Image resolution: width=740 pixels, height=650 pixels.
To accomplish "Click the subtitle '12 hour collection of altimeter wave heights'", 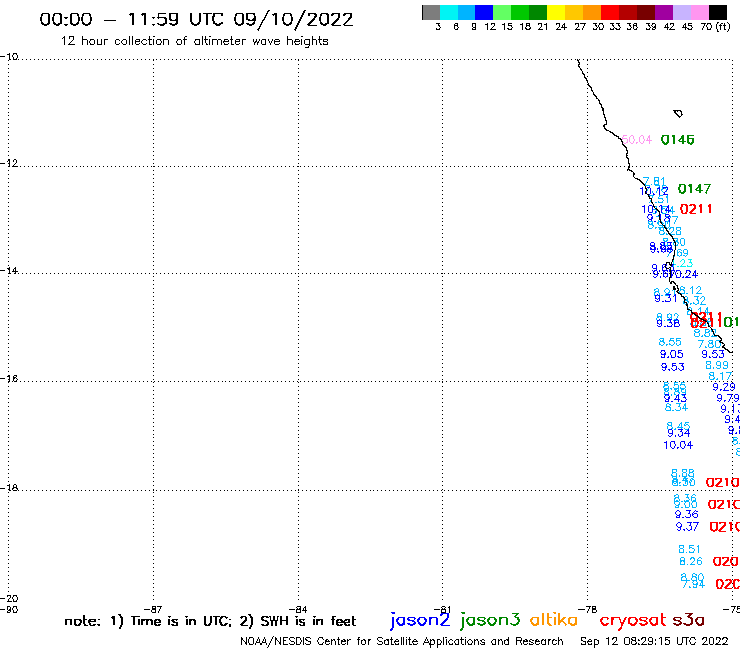I will (194, 41).
